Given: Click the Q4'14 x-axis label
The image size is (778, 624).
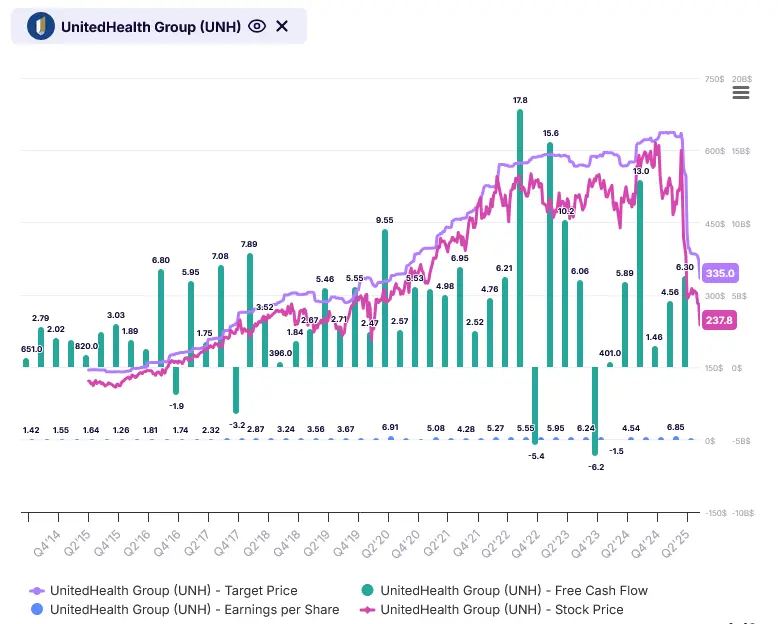Looking at the screenshot, I should [x=47, y=543].
